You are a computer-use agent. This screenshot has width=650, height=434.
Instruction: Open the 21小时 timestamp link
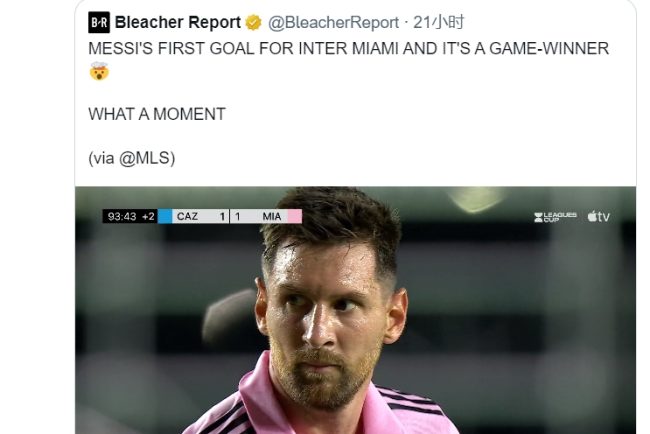(439, 22)
